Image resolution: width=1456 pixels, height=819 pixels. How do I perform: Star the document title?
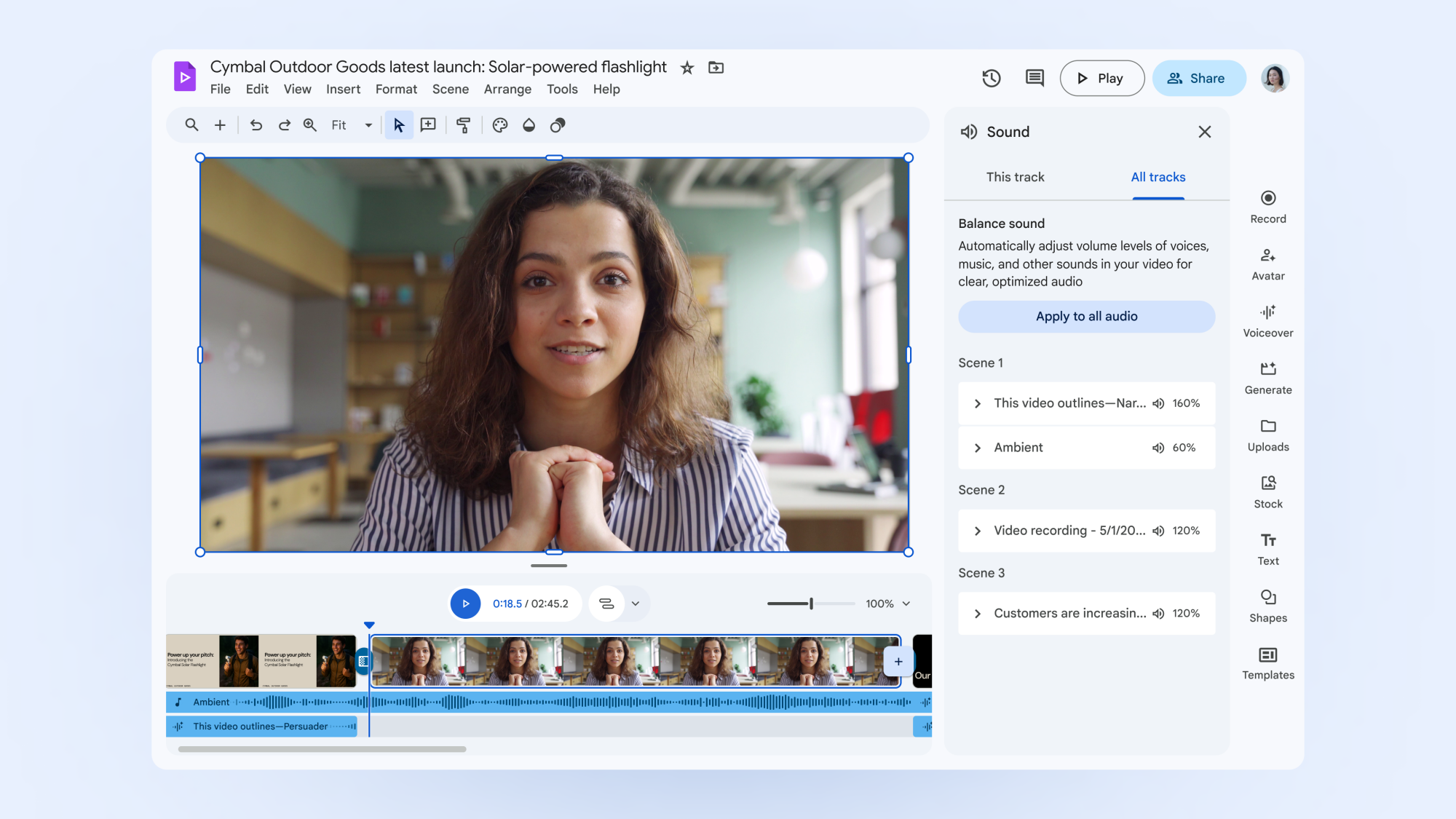point(687,67)
